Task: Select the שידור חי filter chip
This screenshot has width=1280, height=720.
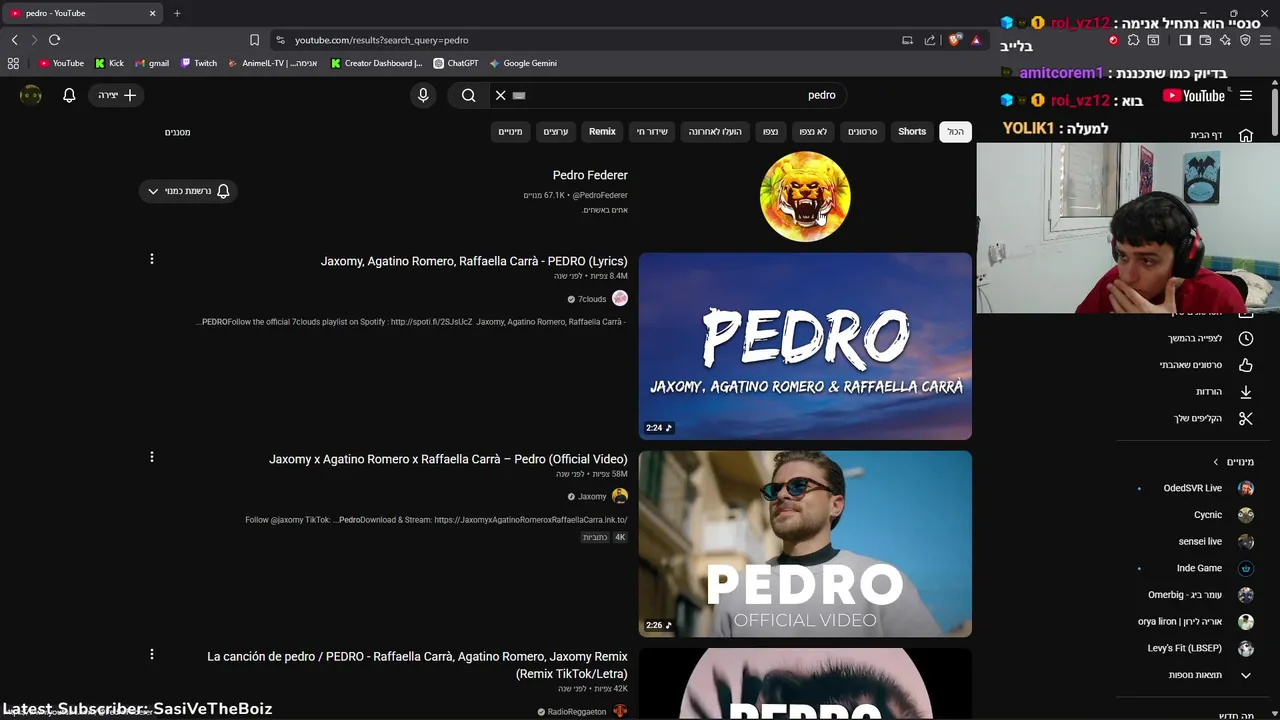Action: 652,131
